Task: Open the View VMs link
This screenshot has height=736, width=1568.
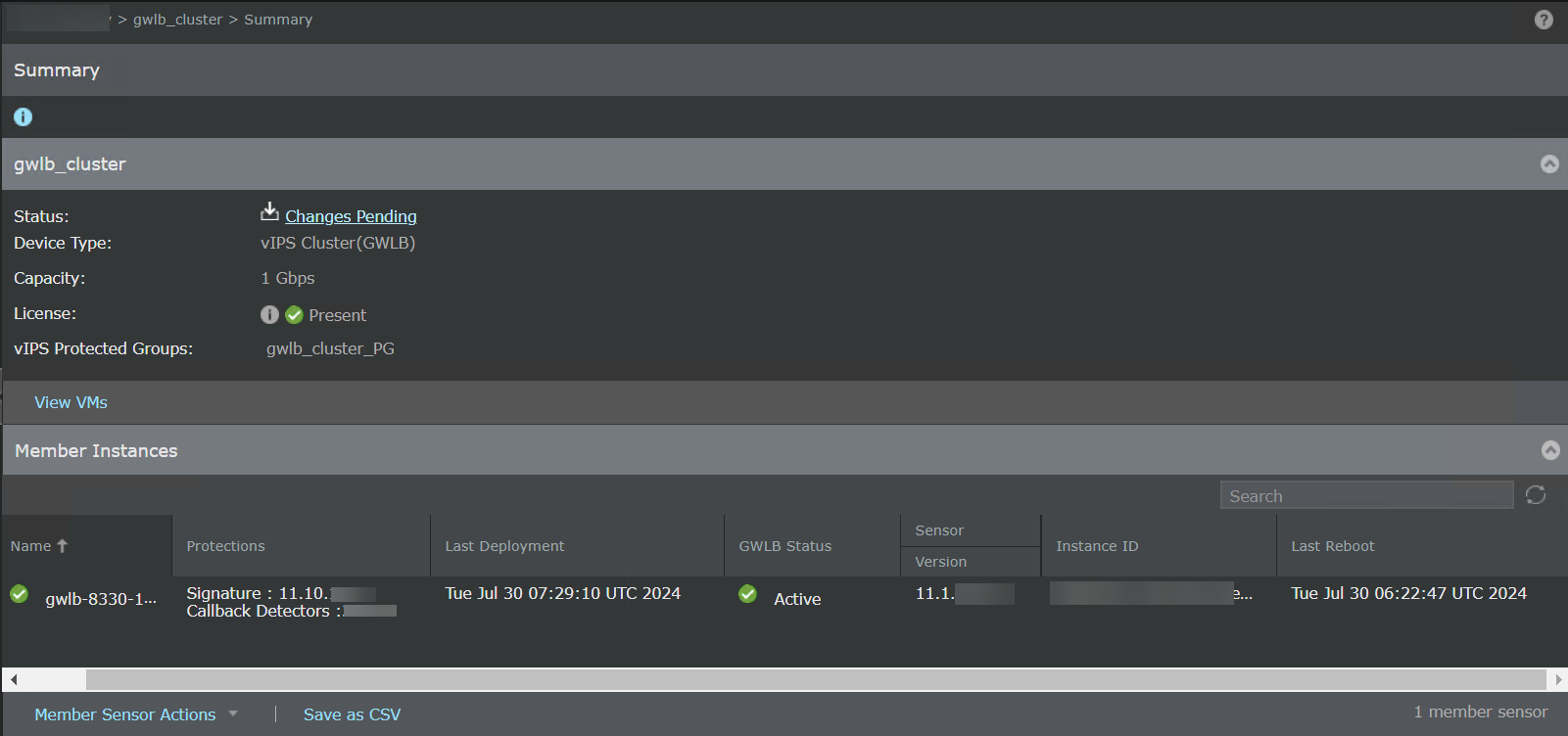Action: click(x=71, y=402)
